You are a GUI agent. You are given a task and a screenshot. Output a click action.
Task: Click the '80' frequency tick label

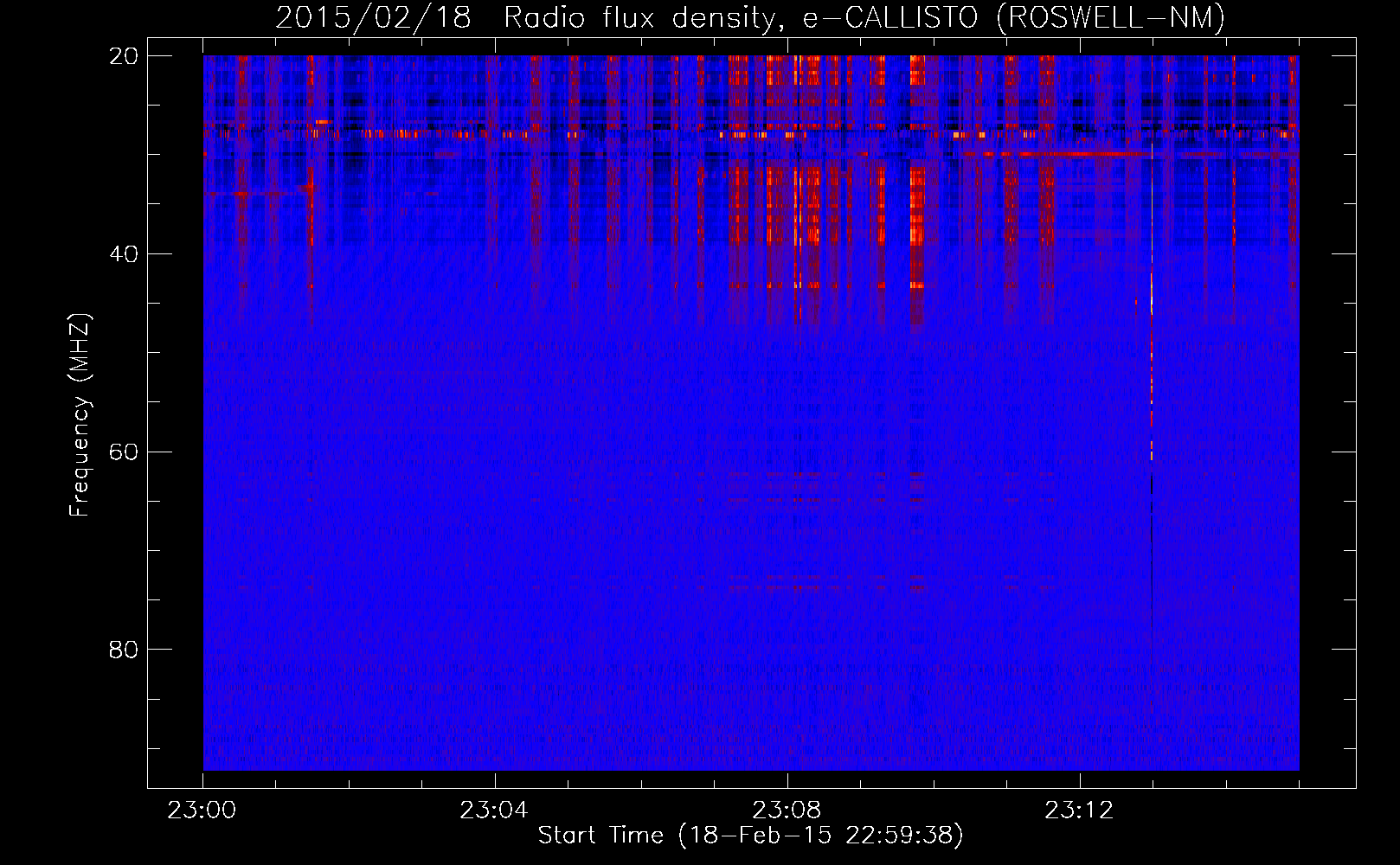coord(125,650)
